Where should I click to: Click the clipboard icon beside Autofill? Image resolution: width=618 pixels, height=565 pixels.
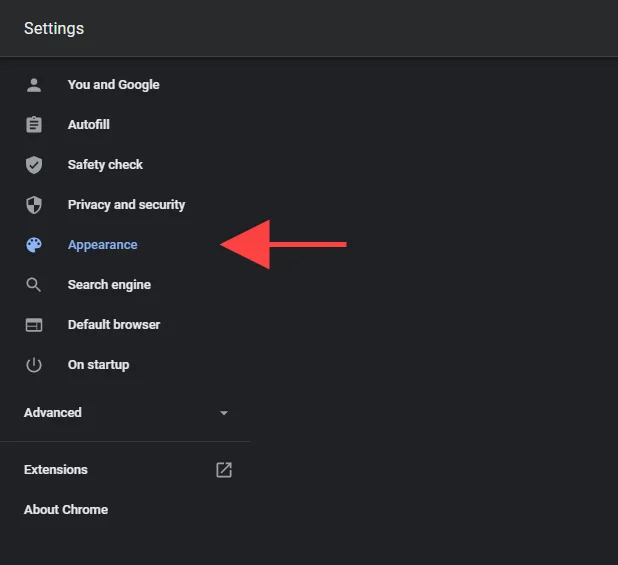point(34,125)
